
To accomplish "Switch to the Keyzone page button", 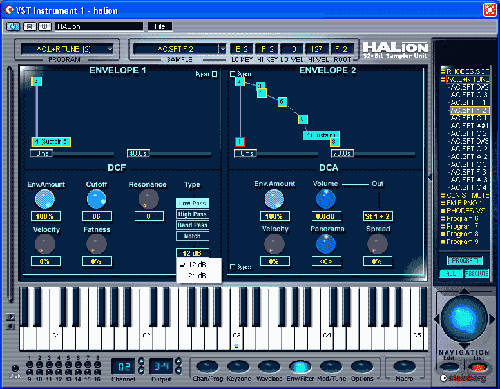I will (238, 367).
